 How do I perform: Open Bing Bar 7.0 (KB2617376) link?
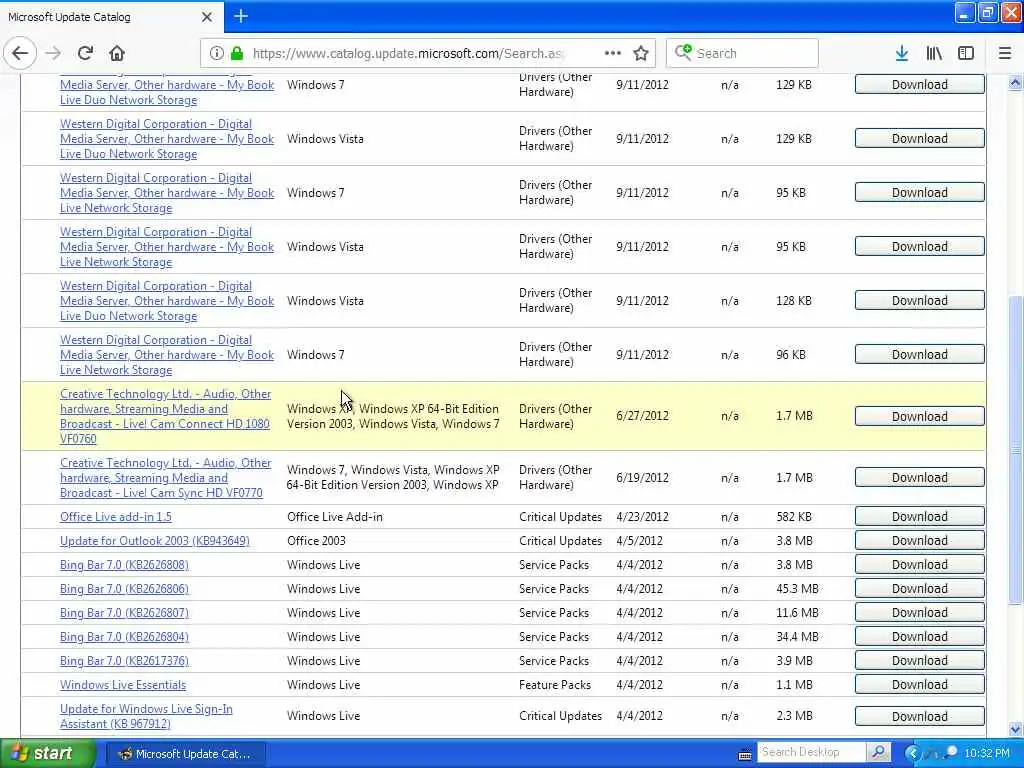[x=124, y=661]
